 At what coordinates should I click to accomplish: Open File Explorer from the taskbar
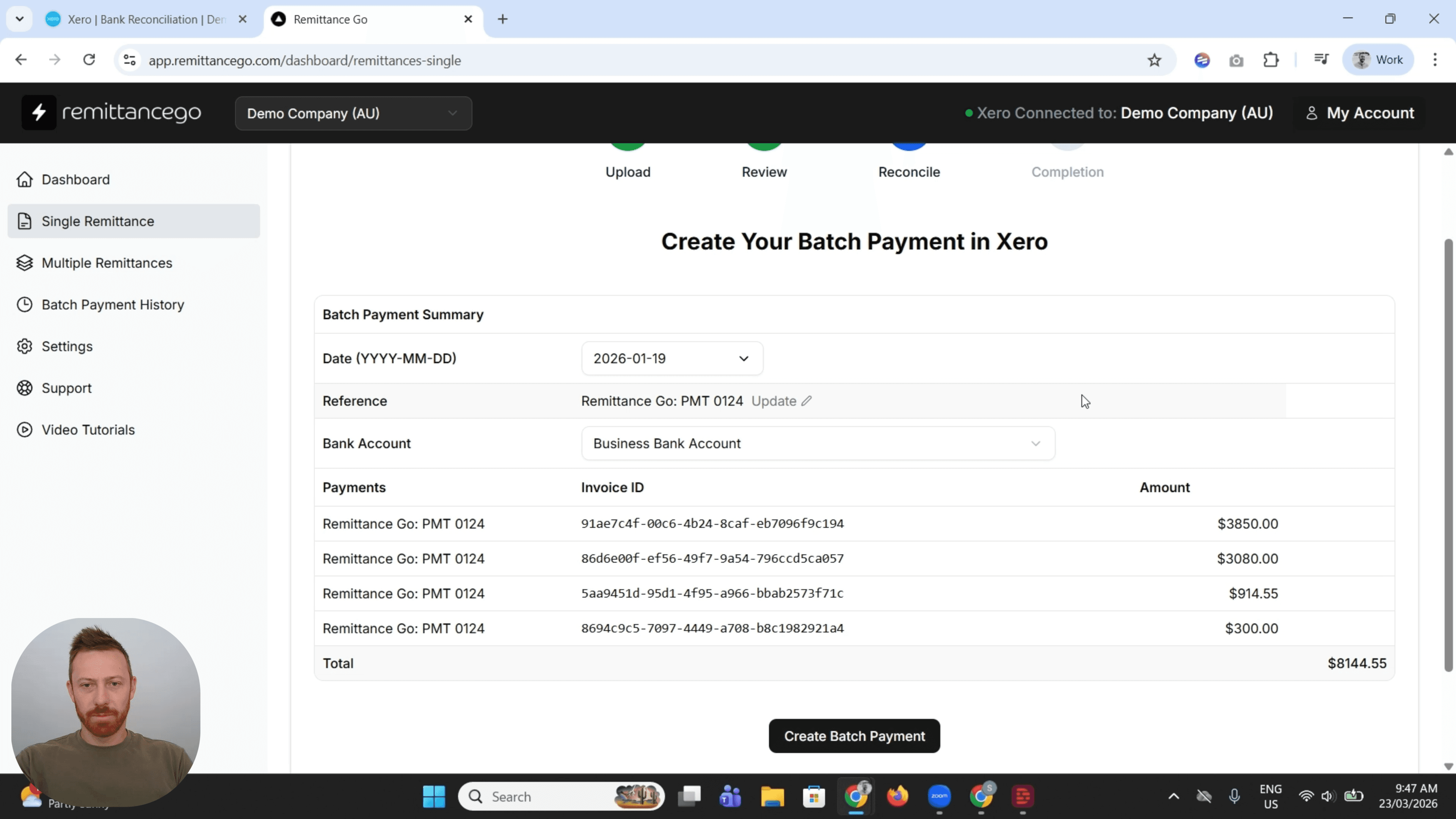(x=772, y=797)
